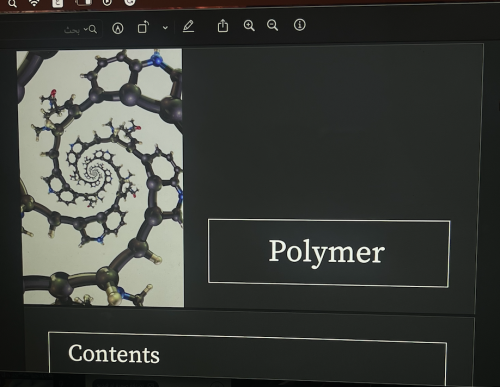This screenshot has width=500, height=387.
Task: Click the Polymer title box
Action: pyautogui.click(x=329, y=253)
